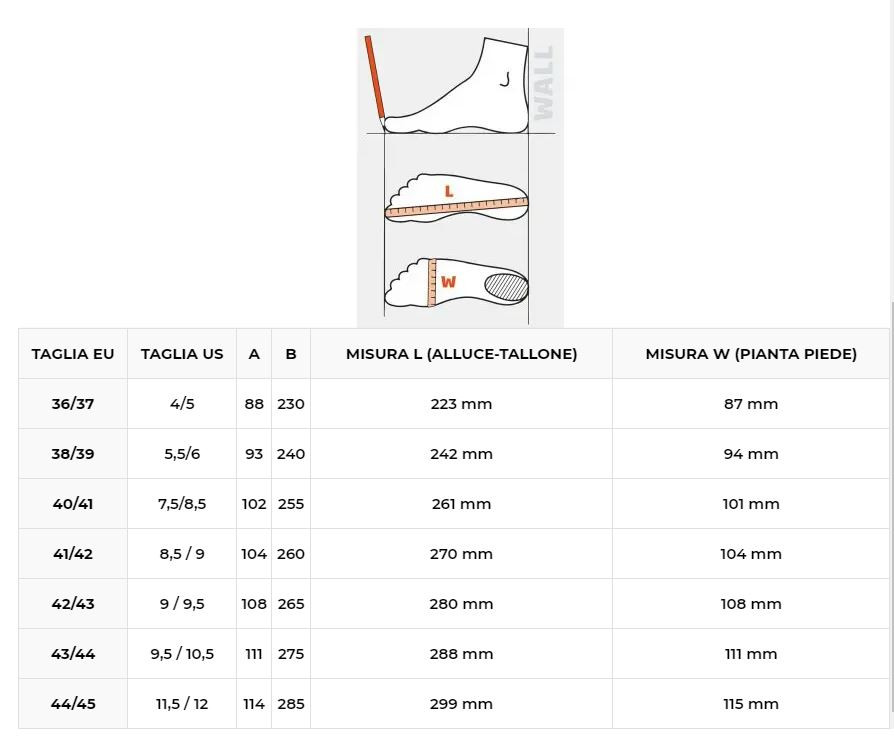Click the MISURA L (ALLUCE-TALLONE) header

461,354
